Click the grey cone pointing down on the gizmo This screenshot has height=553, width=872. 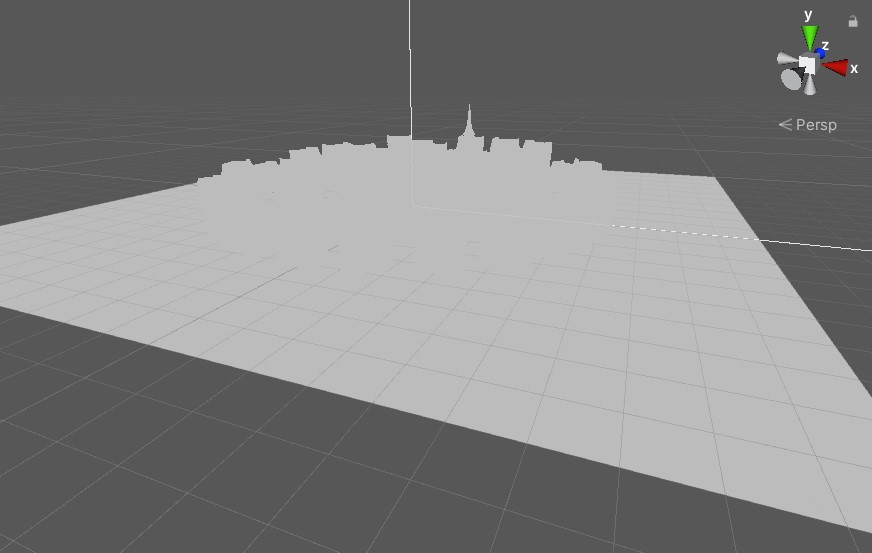click(810, 85)
